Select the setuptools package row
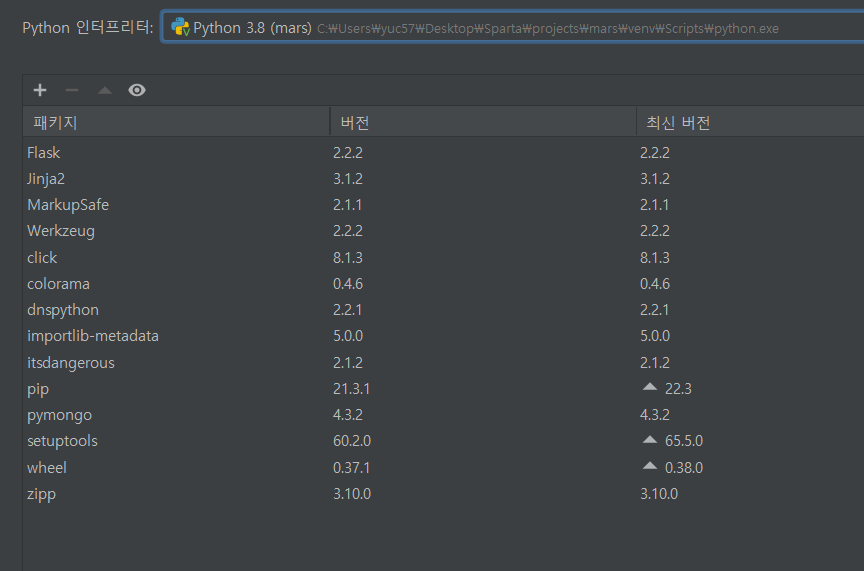 click(443, 441)
